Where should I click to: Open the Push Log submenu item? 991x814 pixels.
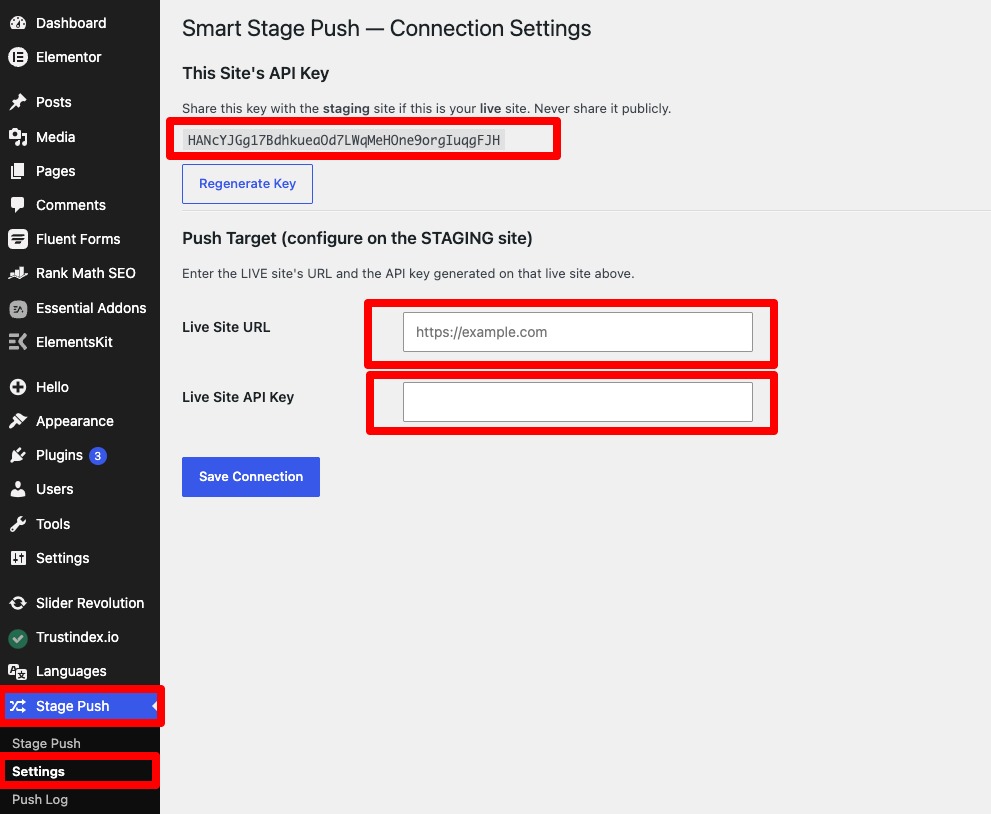40,799
